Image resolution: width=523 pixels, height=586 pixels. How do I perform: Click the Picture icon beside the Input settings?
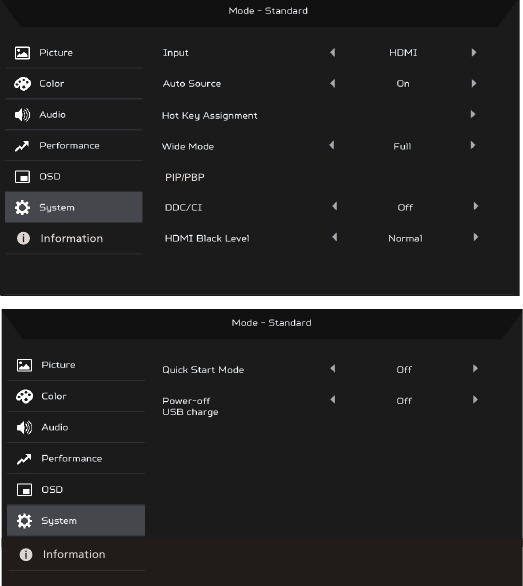pos(22,53)
